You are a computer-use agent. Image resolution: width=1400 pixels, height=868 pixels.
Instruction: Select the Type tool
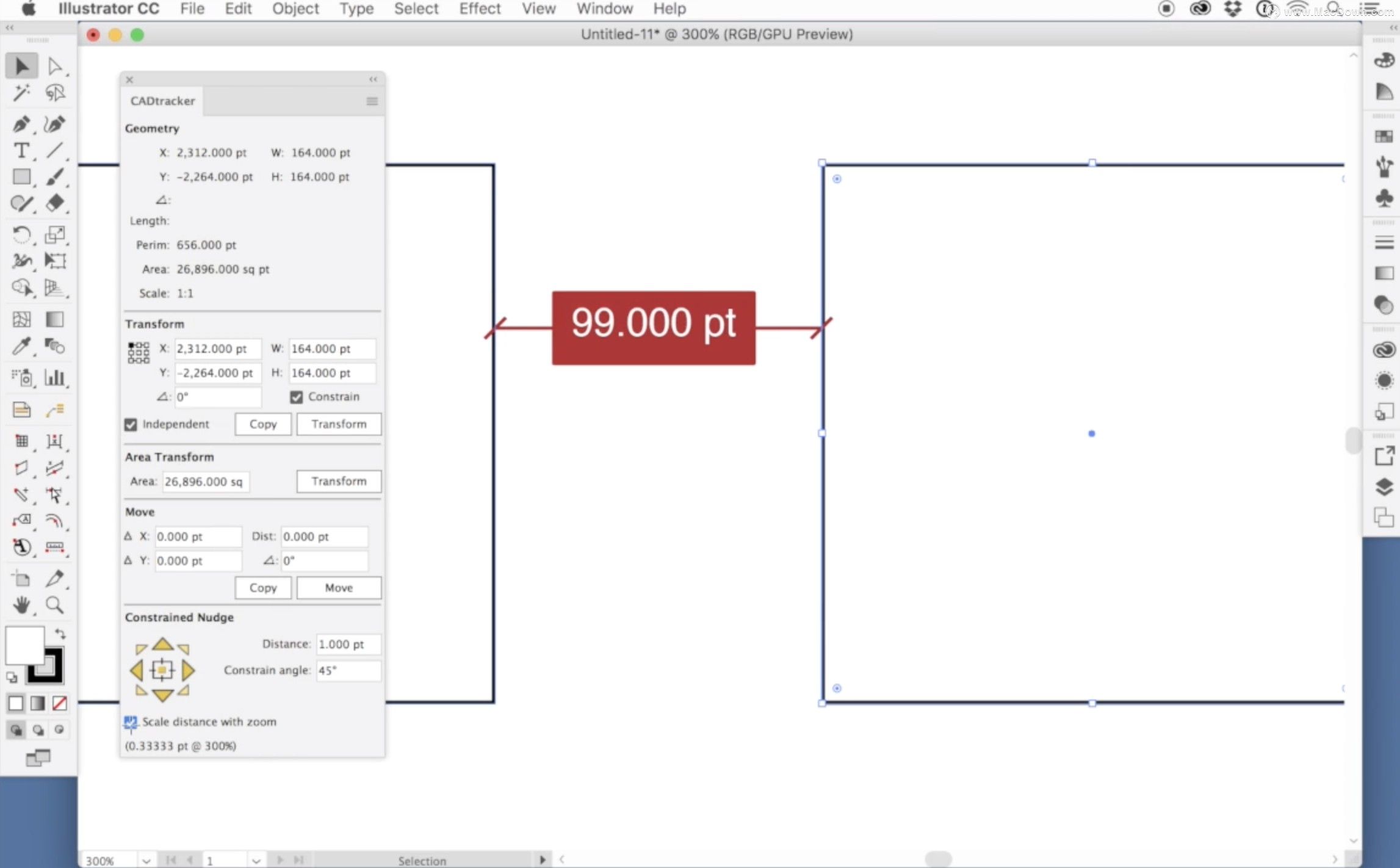click(x=21, y=150)
